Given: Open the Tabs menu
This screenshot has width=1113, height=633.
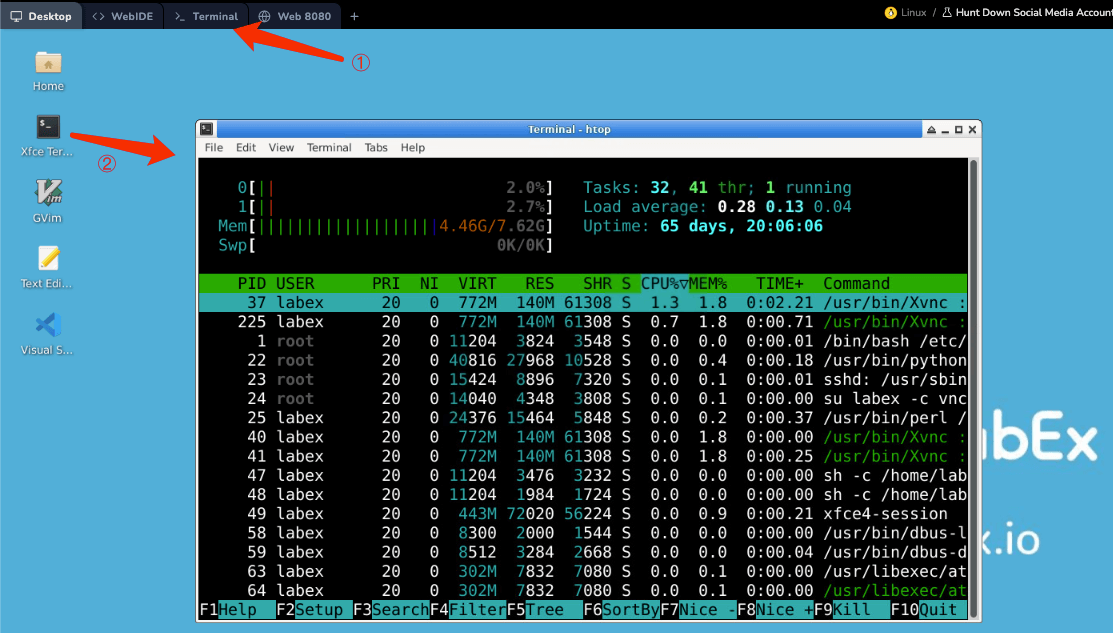Looking at the screenshot, I should [x=376, y=147].
